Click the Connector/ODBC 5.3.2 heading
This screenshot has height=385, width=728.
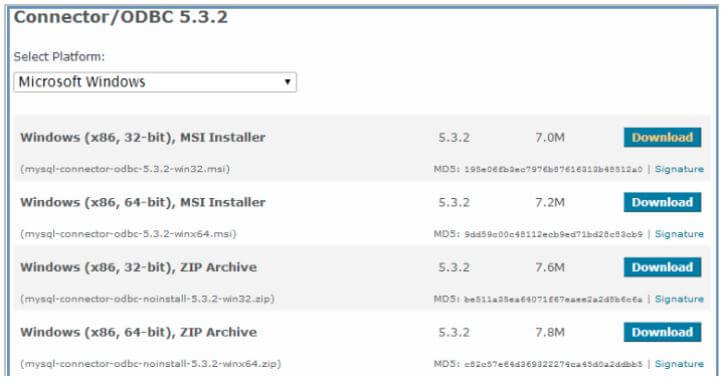click(121, 17)
